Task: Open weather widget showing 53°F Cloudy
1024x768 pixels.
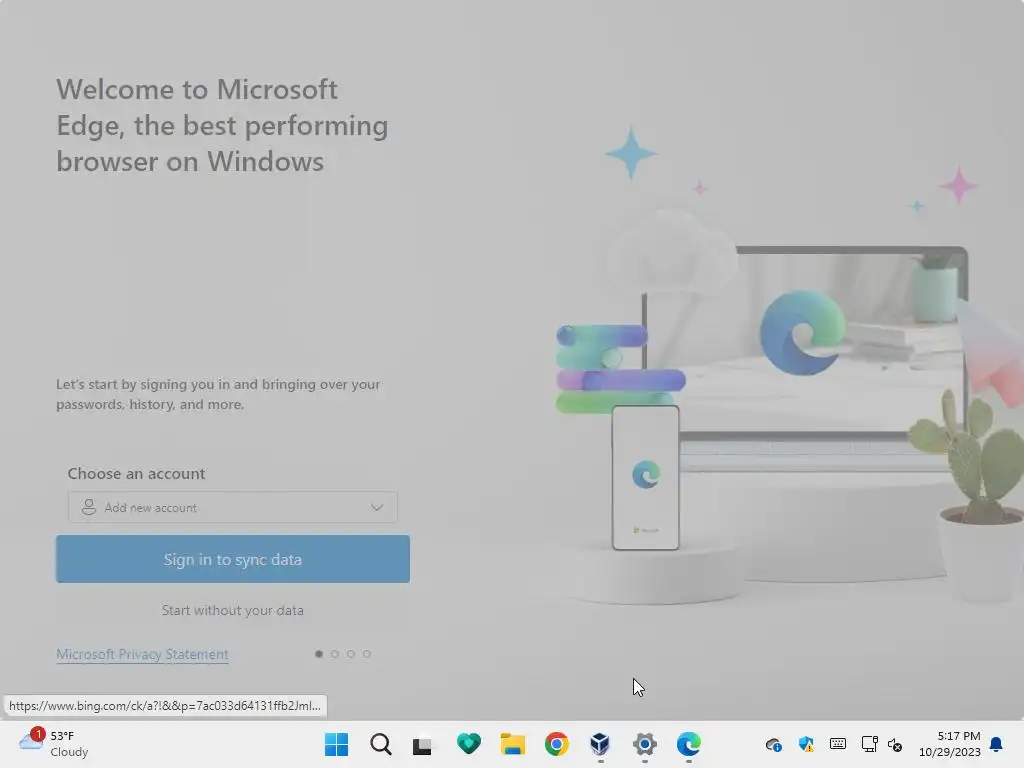Action: (x=54, y=744)
